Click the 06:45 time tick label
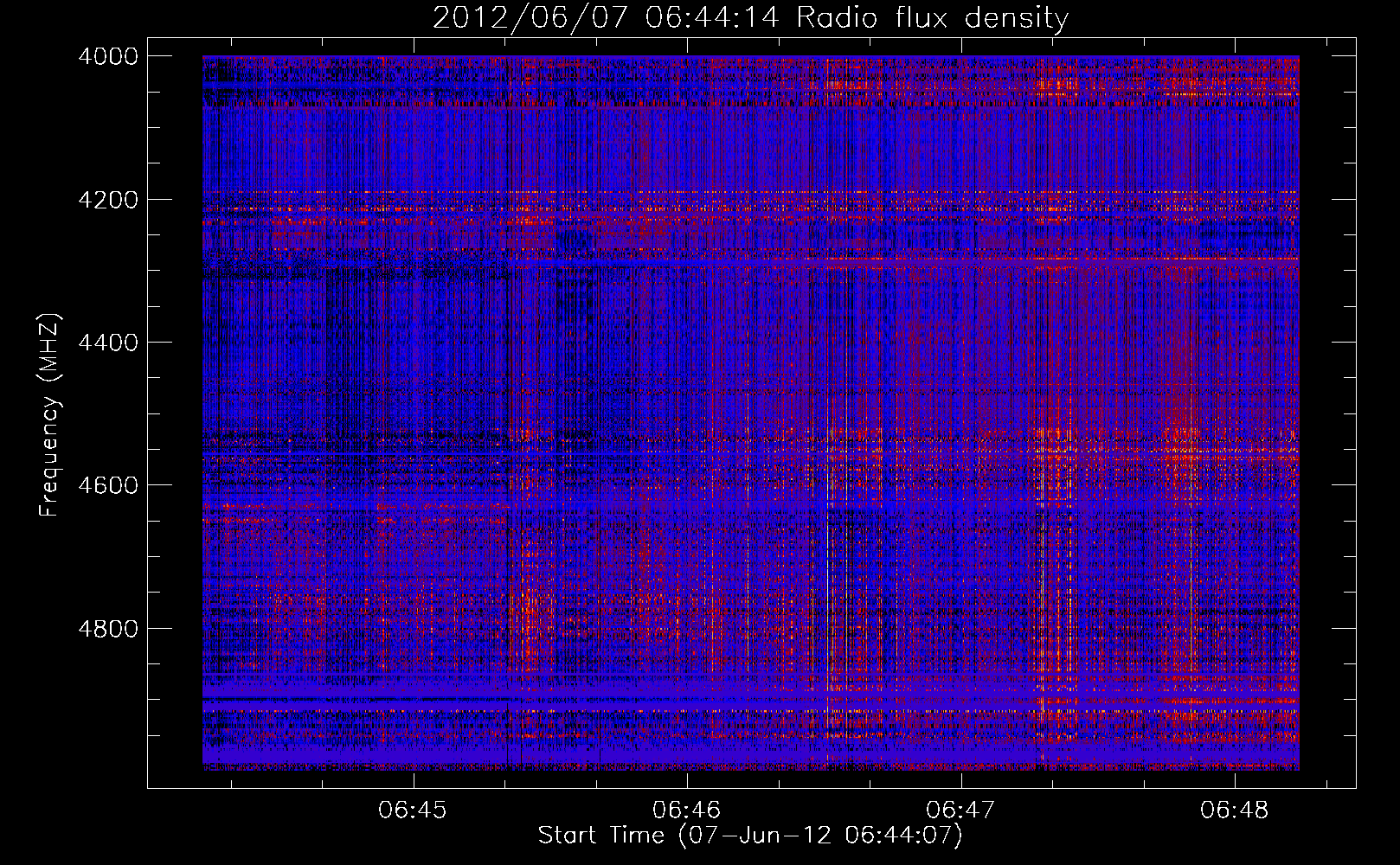 (x=413, y=810)
